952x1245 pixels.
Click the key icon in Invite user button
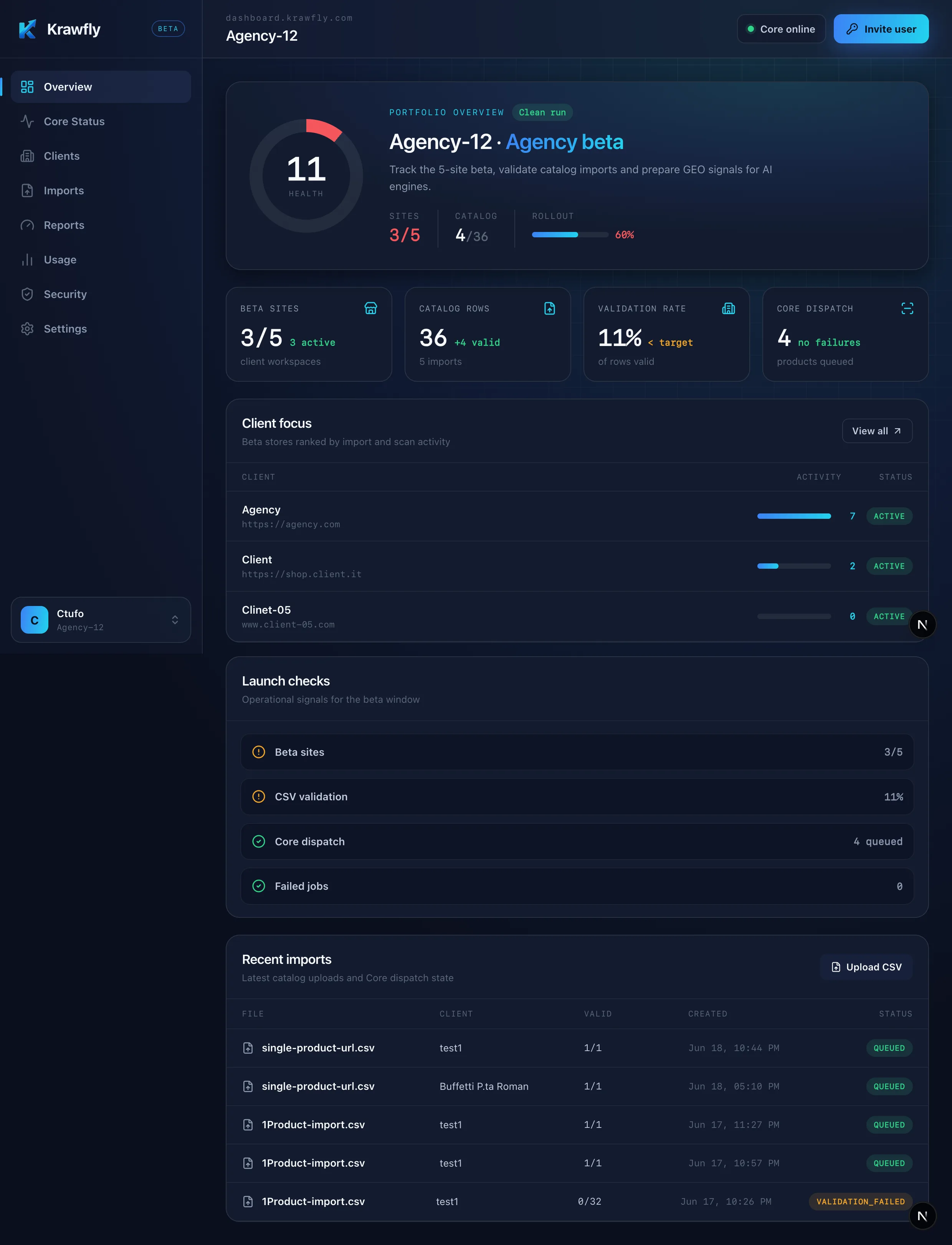click(x=852, y=29)
